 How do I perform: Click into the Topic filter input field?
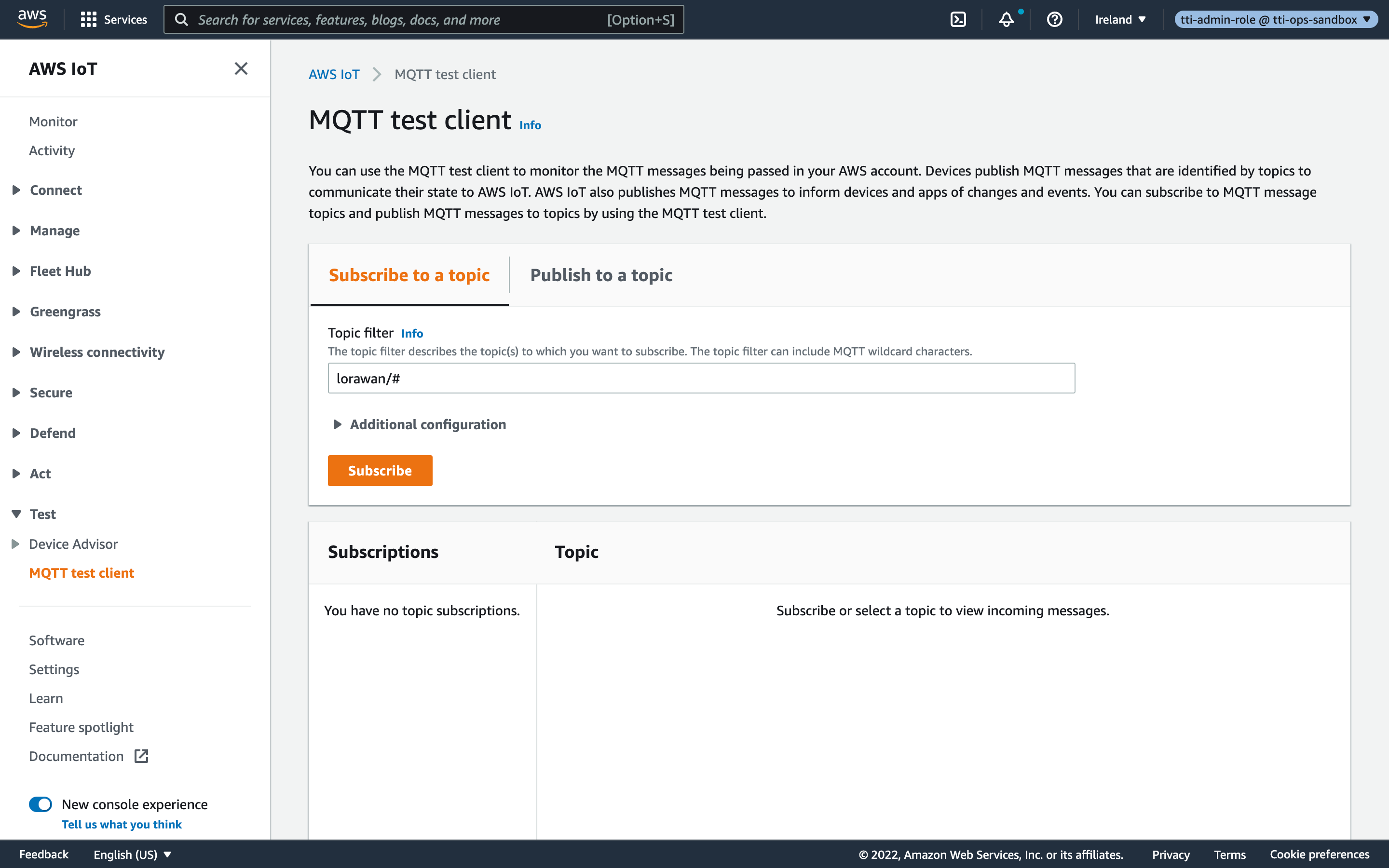tap(700, 379)
